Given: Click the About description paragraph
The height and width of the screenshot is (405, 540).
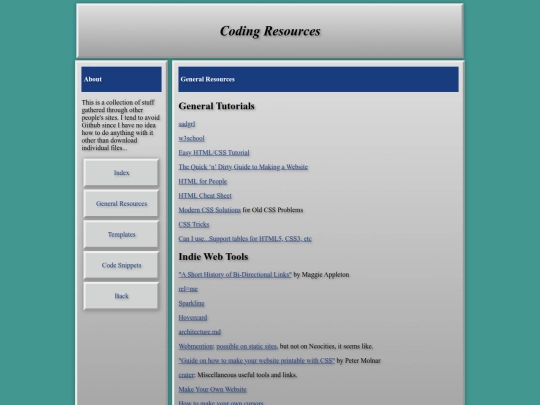Looking at the screenshot, I should point(121,125).
